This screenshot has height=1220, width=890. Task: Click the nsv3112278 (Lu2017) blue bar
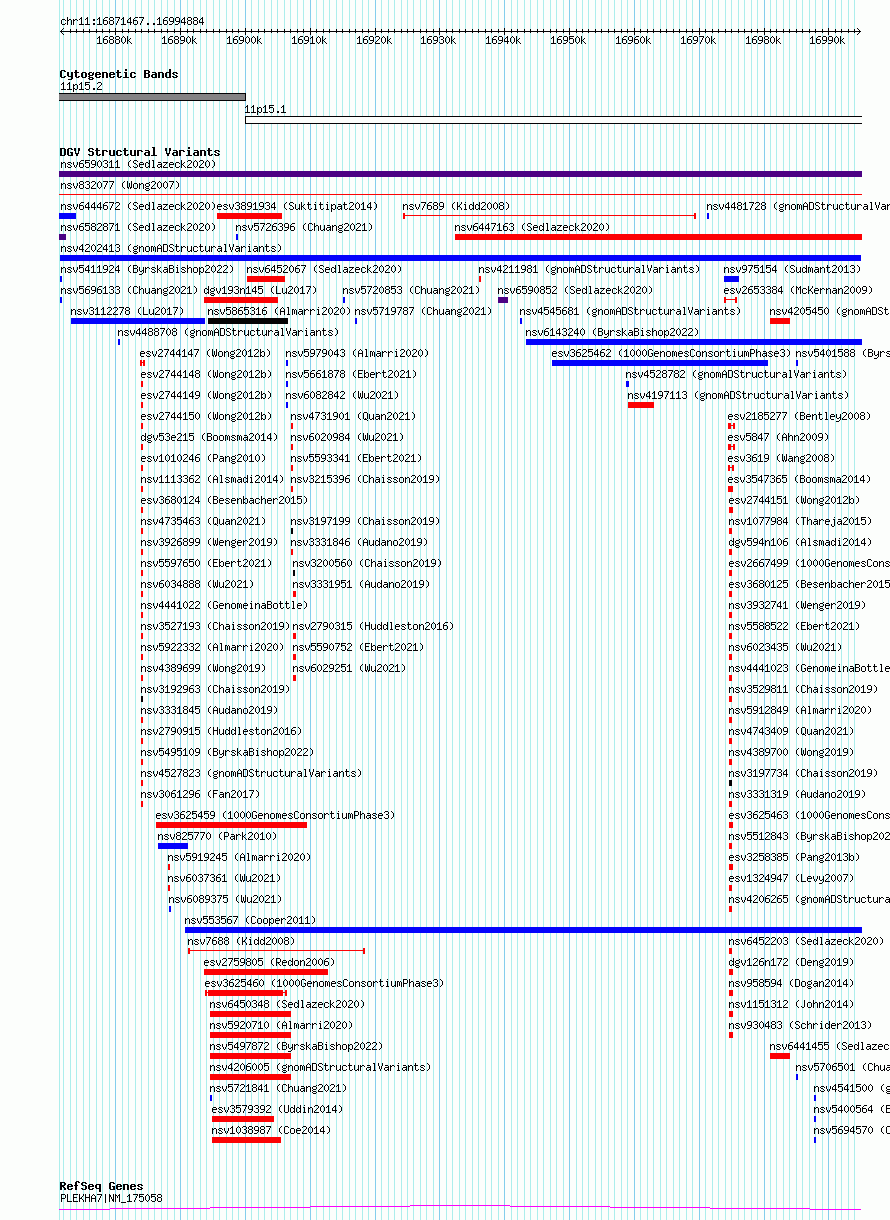coord(138,321)
